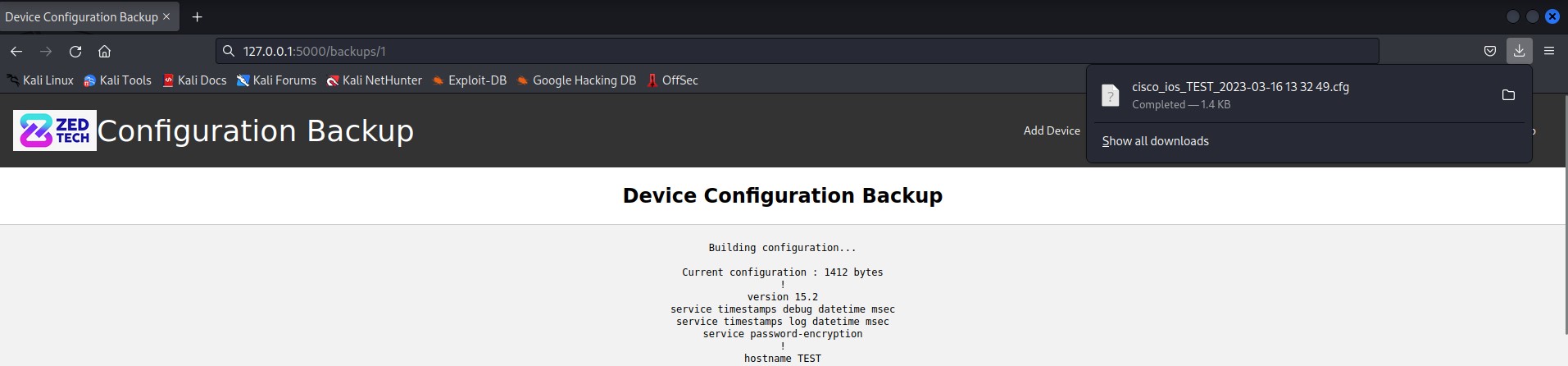
Task: Reload the current page
Action: (x=75, y=51)
